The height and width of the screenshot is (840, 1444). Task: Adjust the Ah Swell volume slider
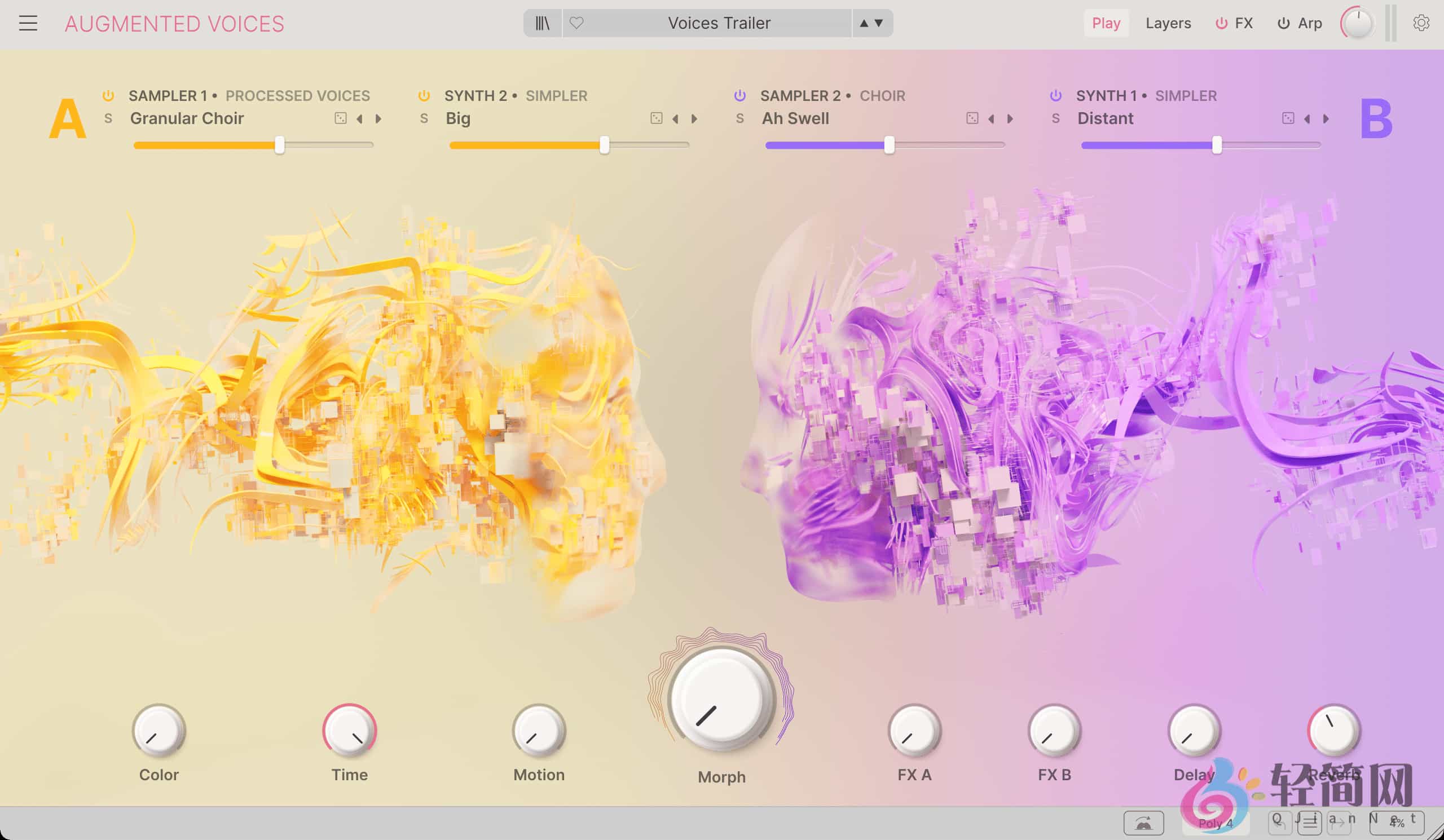coord(889,145)
